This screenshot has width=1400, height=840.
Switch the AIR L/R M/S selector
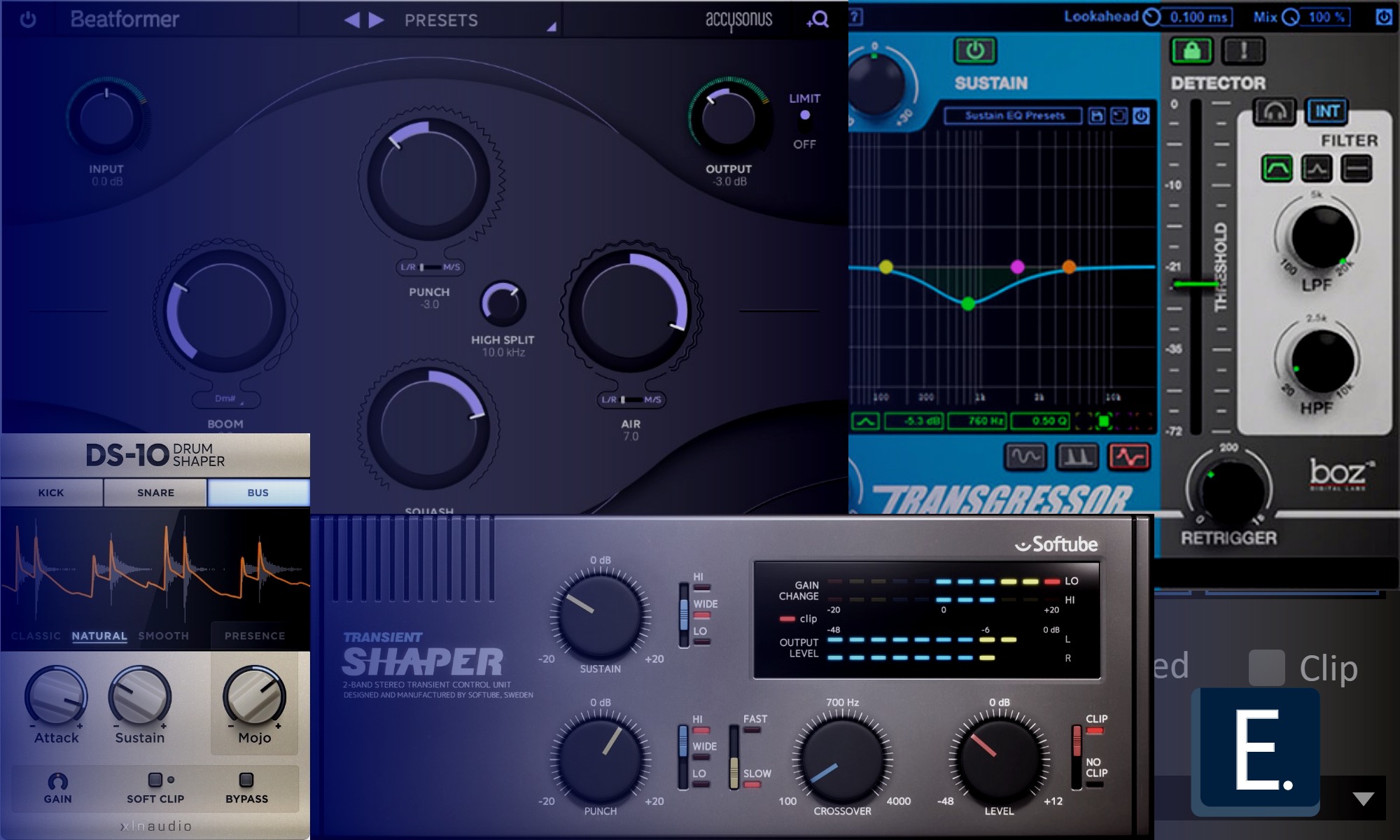pos(631,400)
